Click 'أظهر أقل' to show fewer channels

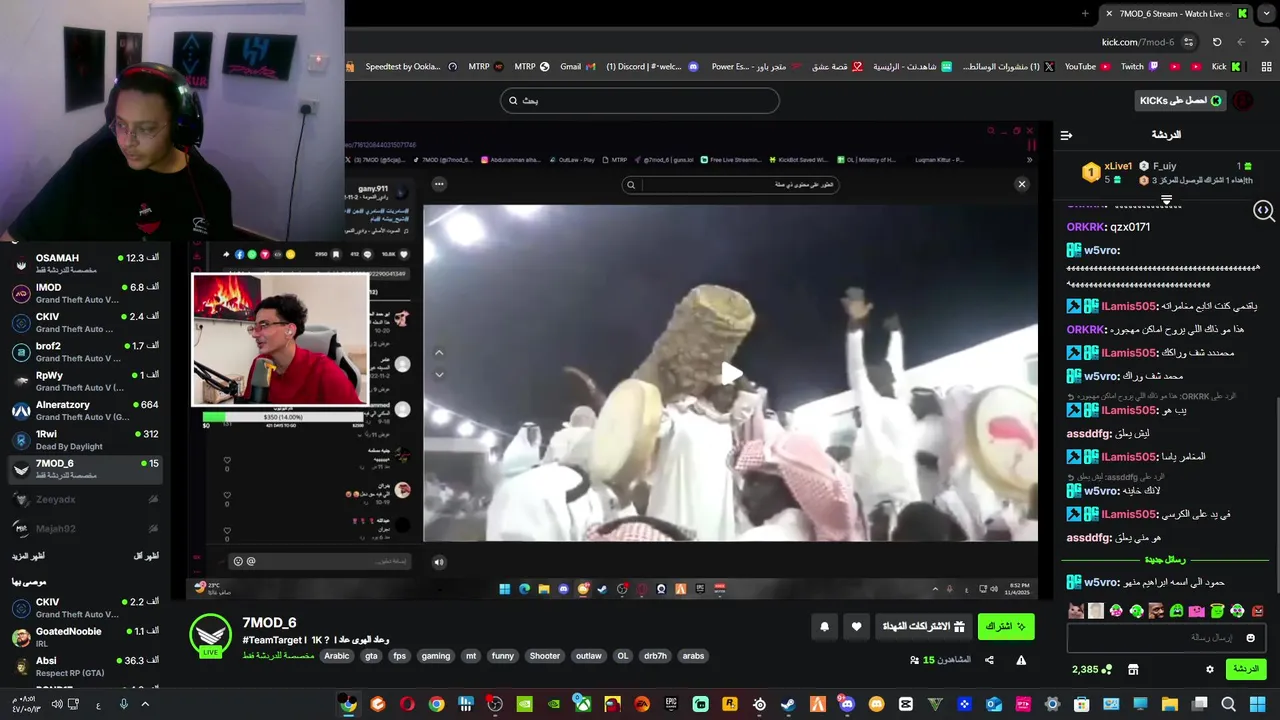coord(146,556)
